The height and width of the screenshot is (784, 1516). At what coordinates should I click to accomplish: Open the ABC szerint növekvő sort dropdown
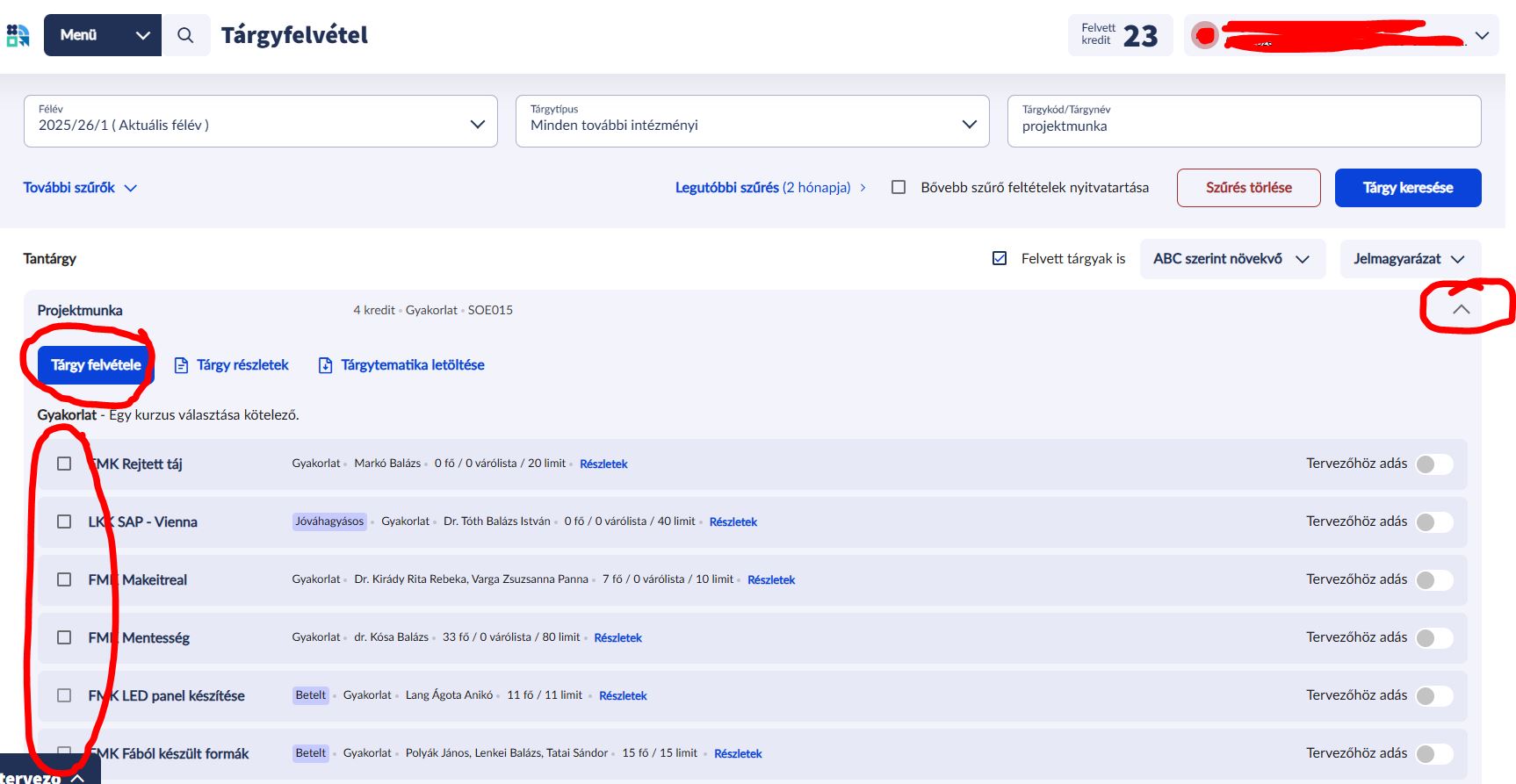[1231, 259]
